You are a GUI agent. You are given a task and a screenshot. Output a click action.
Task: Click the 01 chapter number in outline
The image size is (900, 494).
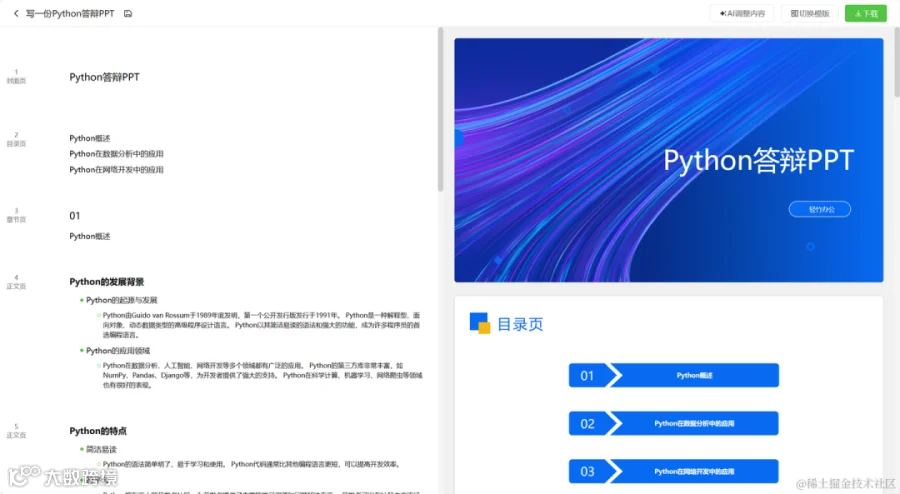coord(75,216)
